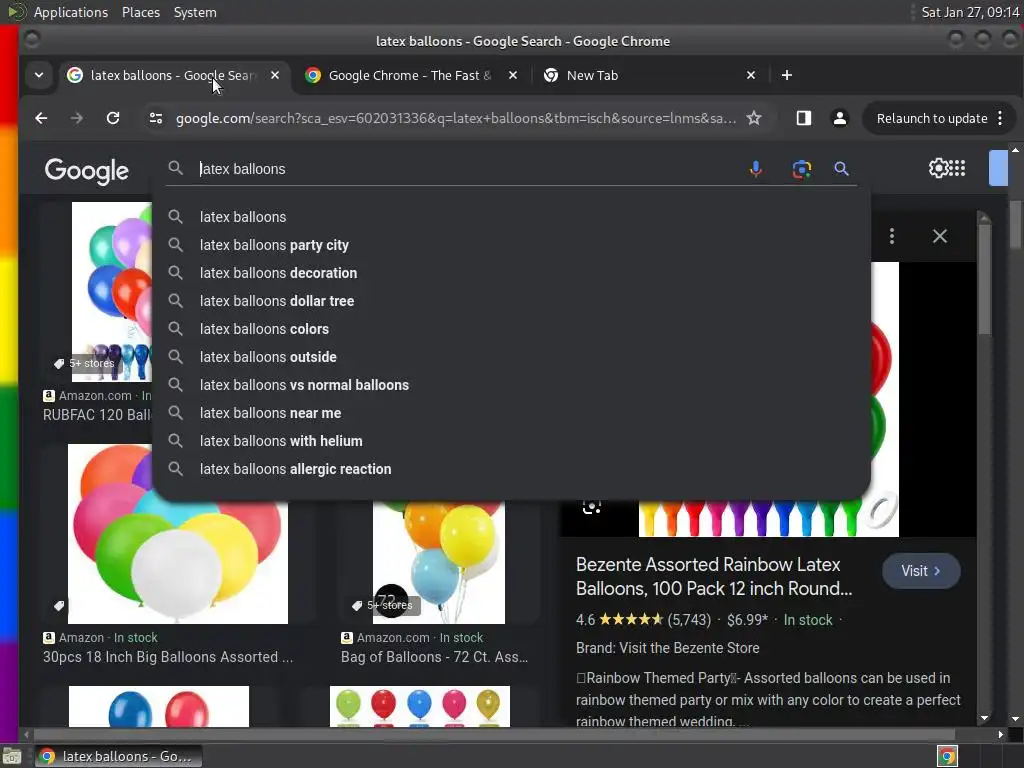Open the System menu
Viewport: 1024px width, 768px height.
[x=195, y=12]
